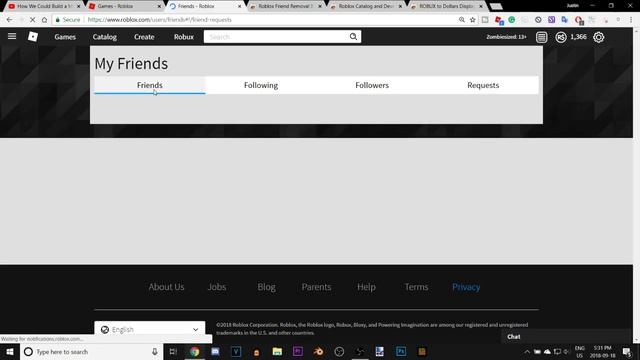Open Discord from the taskbar
This screenshot has width=640, height=360.
coord(215,351)
